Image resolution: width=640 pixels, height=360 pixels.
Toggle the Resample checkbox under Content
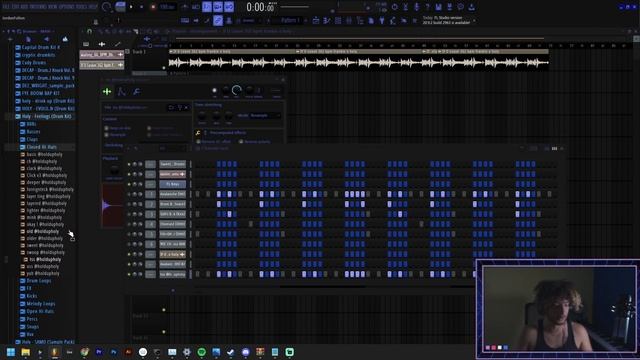tap(107, 135)
